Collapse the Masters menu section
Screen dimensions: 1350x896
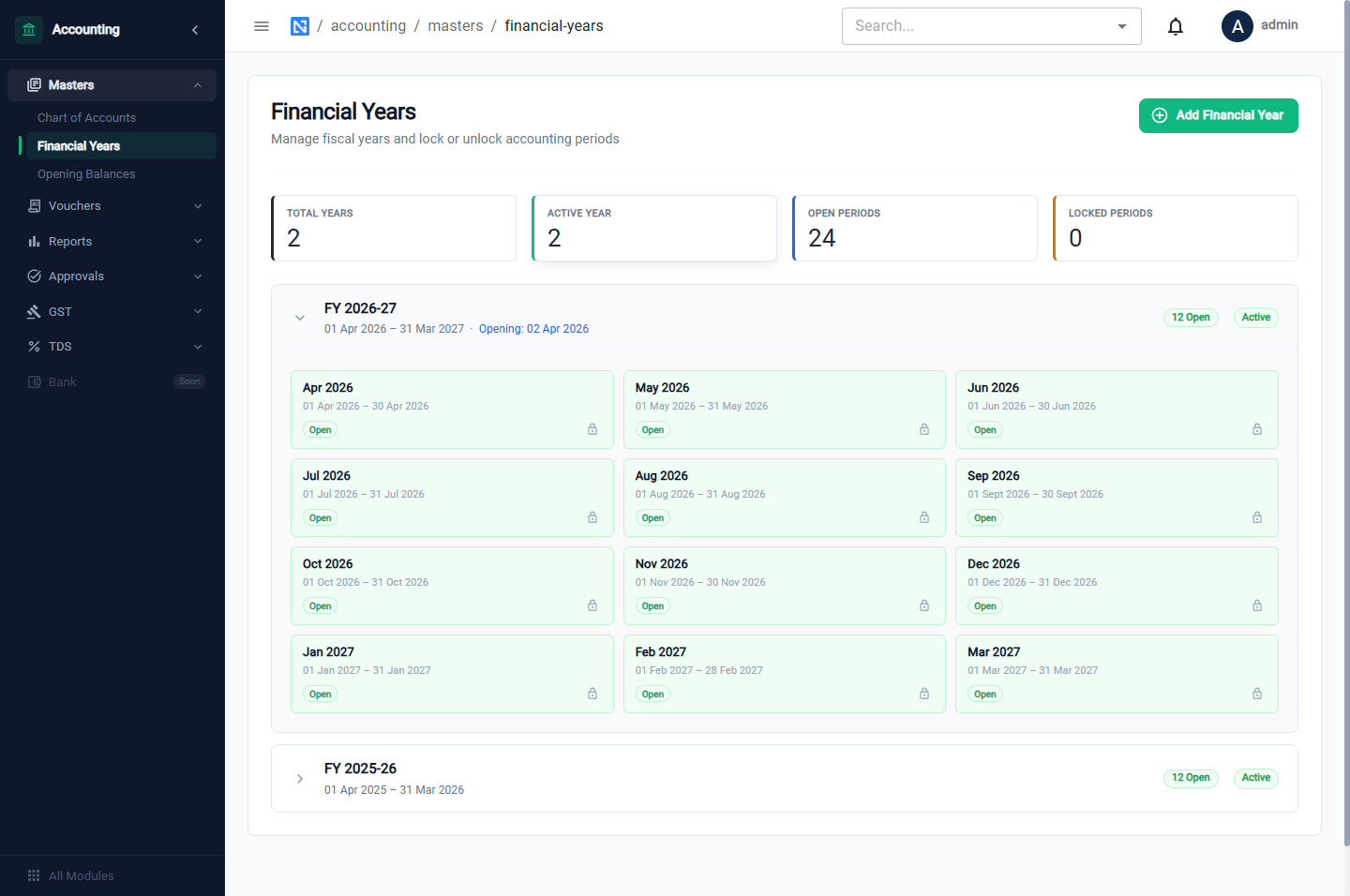(112, 85)
